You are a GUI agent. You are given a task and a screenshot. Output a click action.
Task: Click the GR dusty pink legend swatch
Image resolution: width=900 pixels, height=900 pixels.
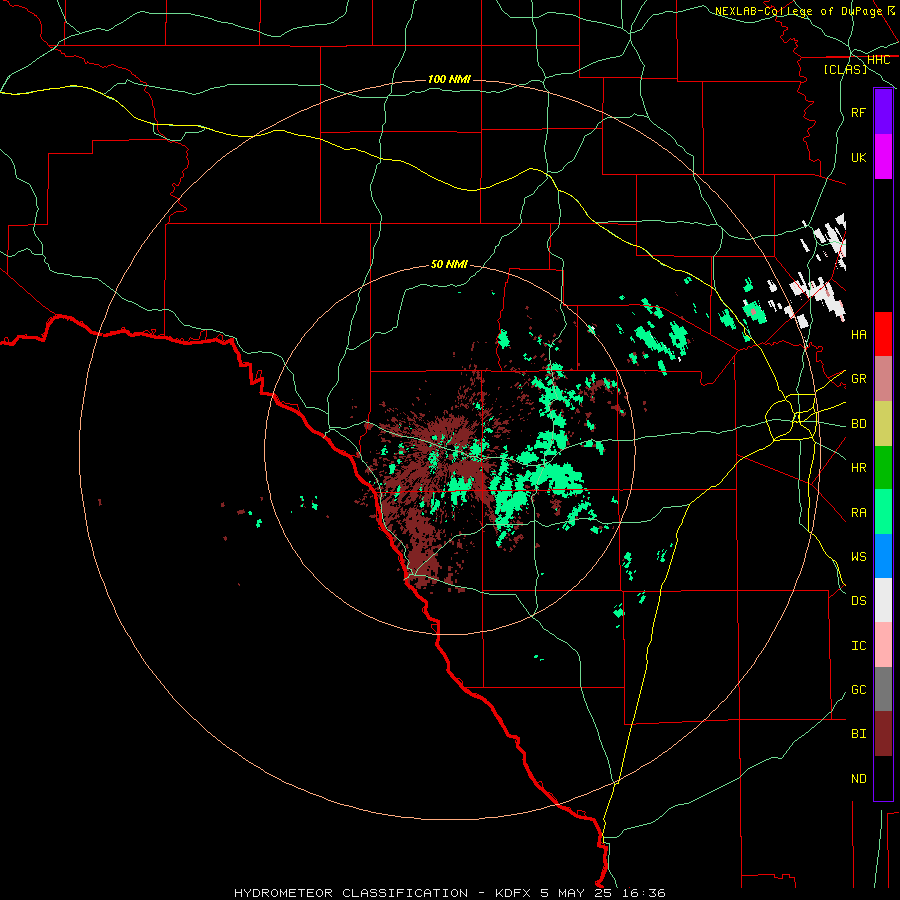coord(883,378)
